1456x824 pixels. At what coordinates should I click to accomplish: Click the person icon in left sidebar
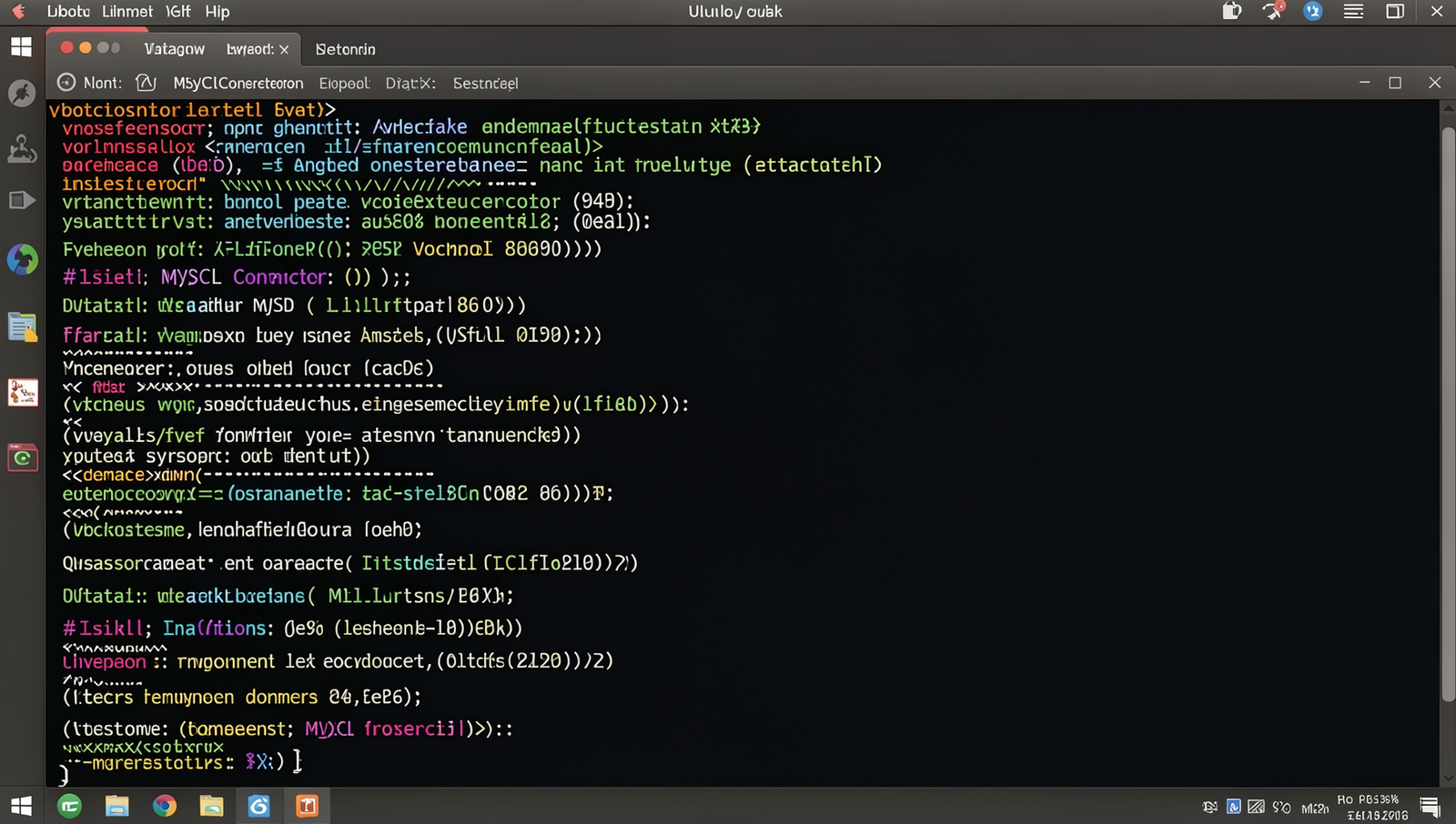pyautogui.click(x=22, y=148)
